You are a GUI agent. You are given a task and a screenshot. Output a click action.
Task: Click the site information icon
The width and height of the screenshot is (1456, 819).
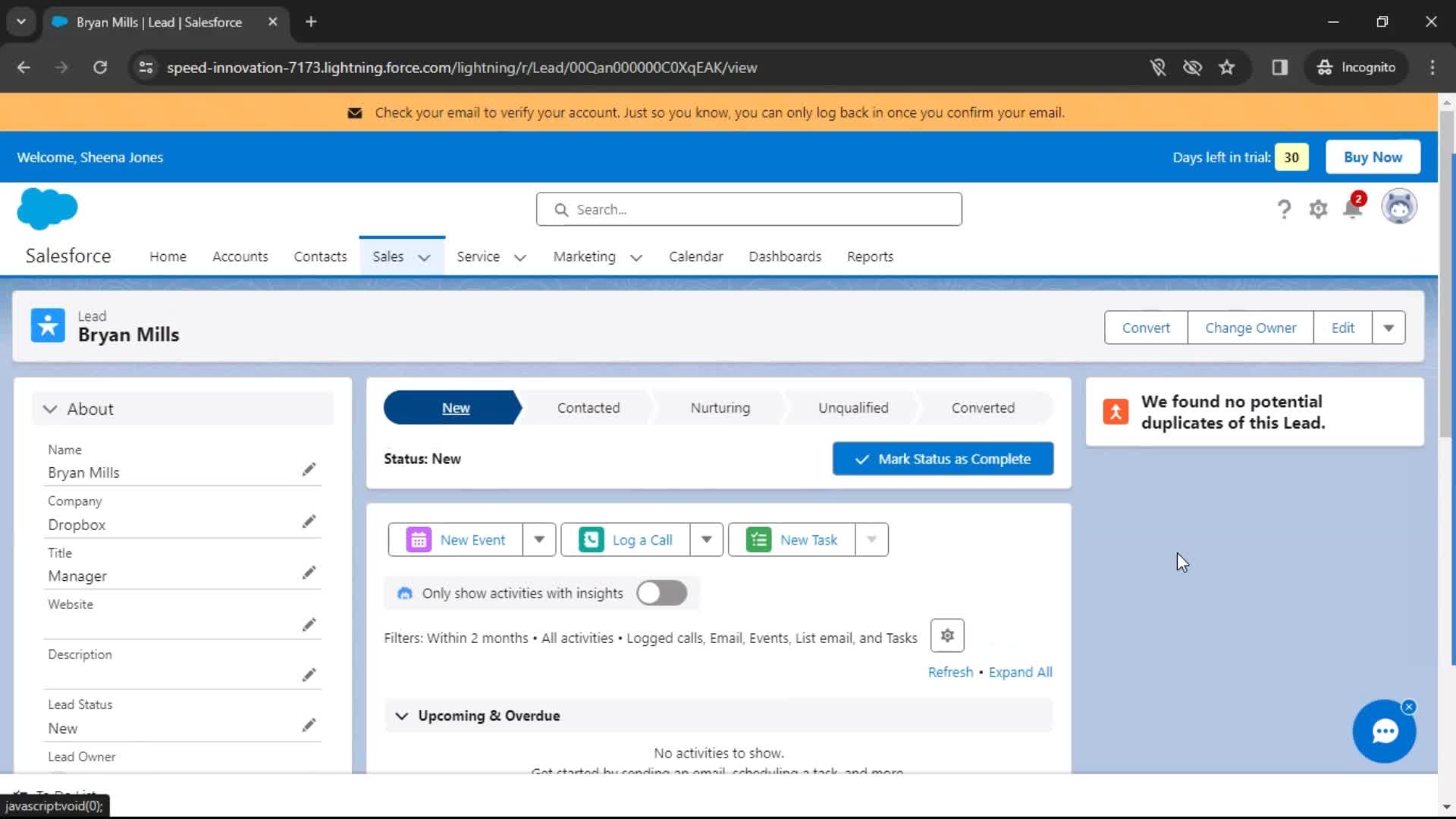point(146,67)
